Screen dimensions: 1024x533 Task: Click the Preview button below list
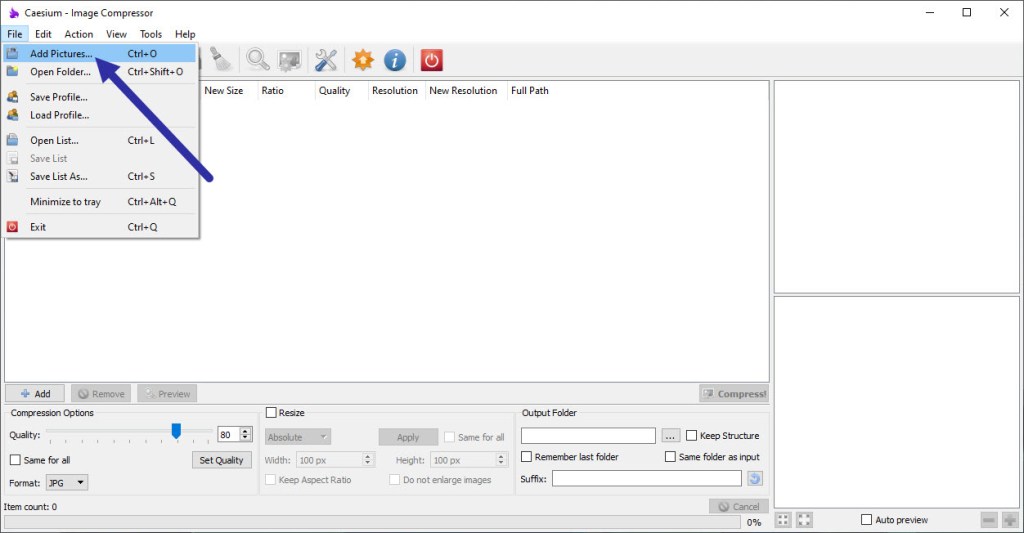coord(167,393)
